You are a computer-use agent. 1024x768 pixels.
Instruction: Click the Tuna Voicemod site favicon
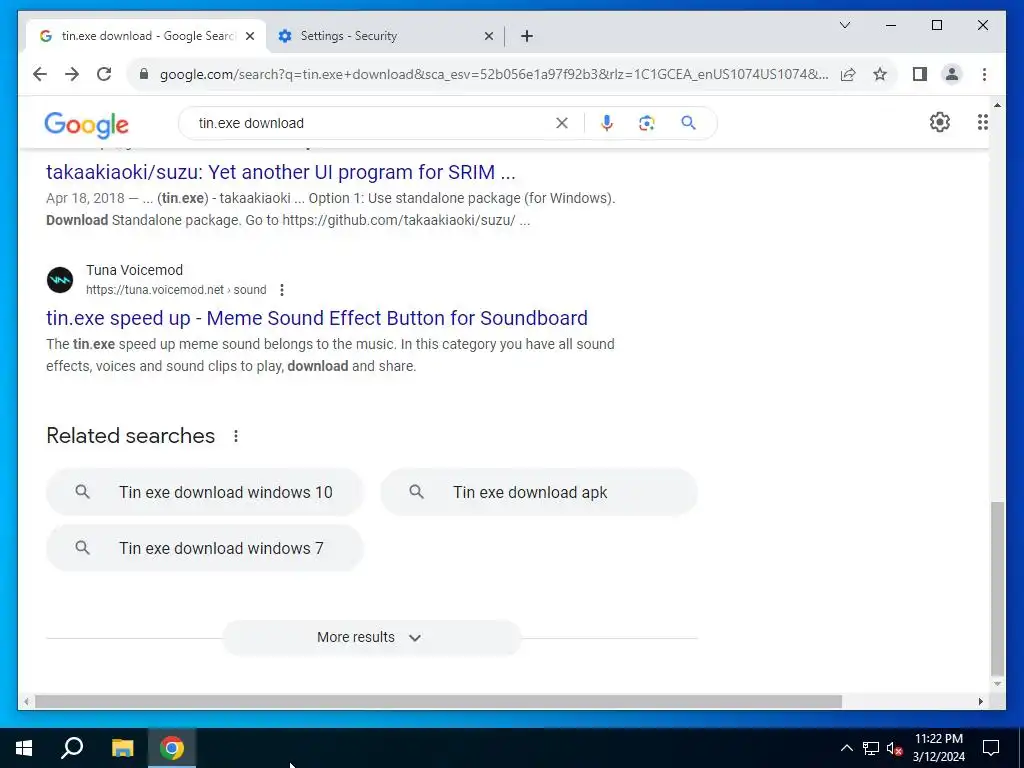coord(60,280)
